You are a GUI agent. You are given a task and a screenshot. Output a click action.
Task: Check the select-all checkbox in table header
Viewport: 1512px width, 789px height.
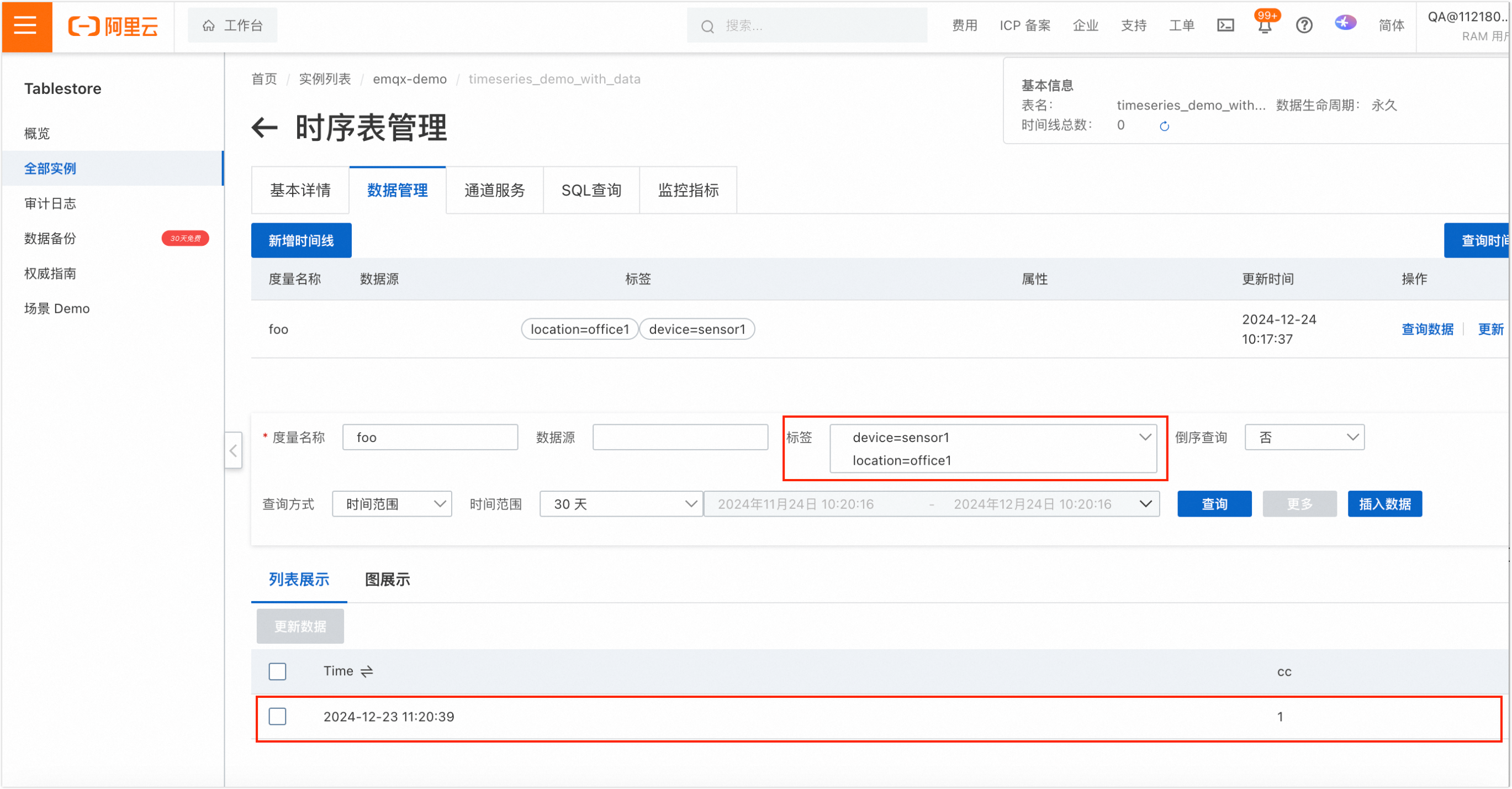click(277, 671)
